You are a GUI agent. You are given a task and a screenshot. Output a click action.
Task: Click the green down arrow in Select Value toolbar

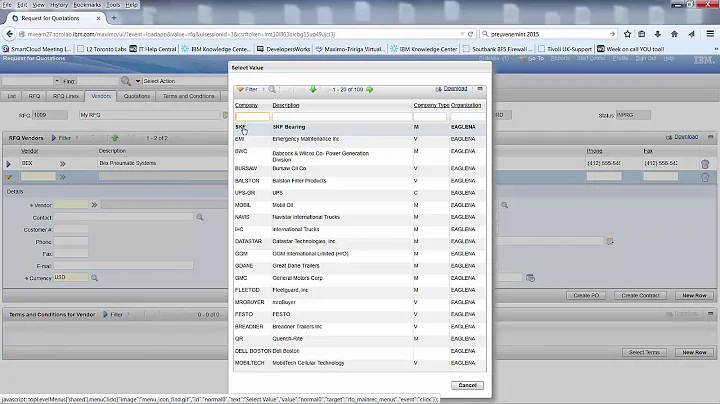[313, 89]
